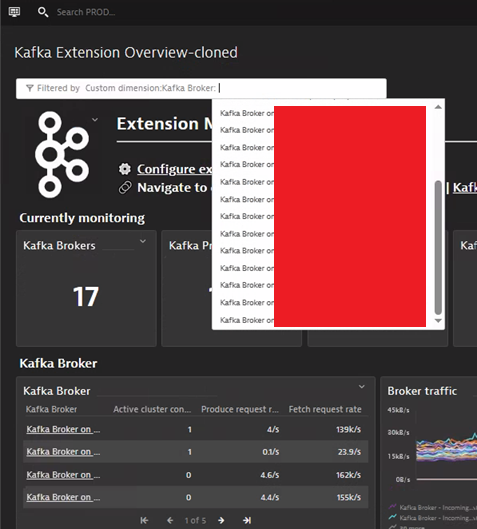This screenshot has width=477, height=529.
Task: Click the 4.4/s produce request rate value
Action: click(270, 497)
